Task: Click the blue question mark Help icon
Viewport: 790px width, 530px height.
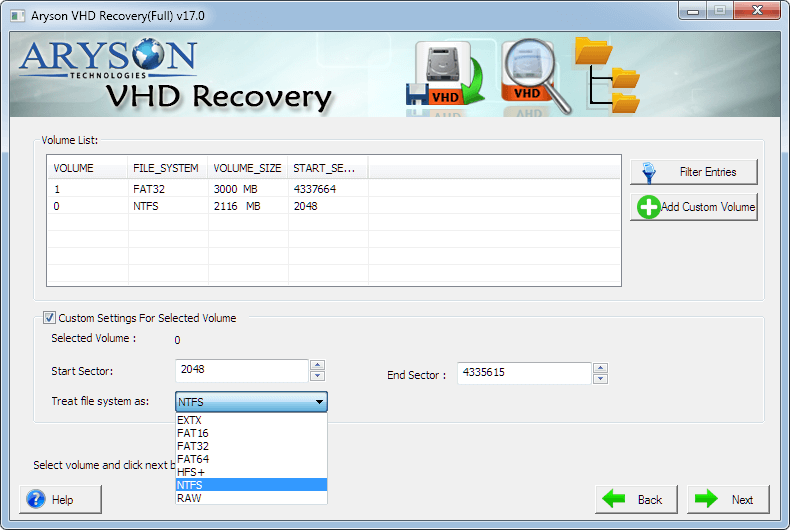Action: point(36,499)
